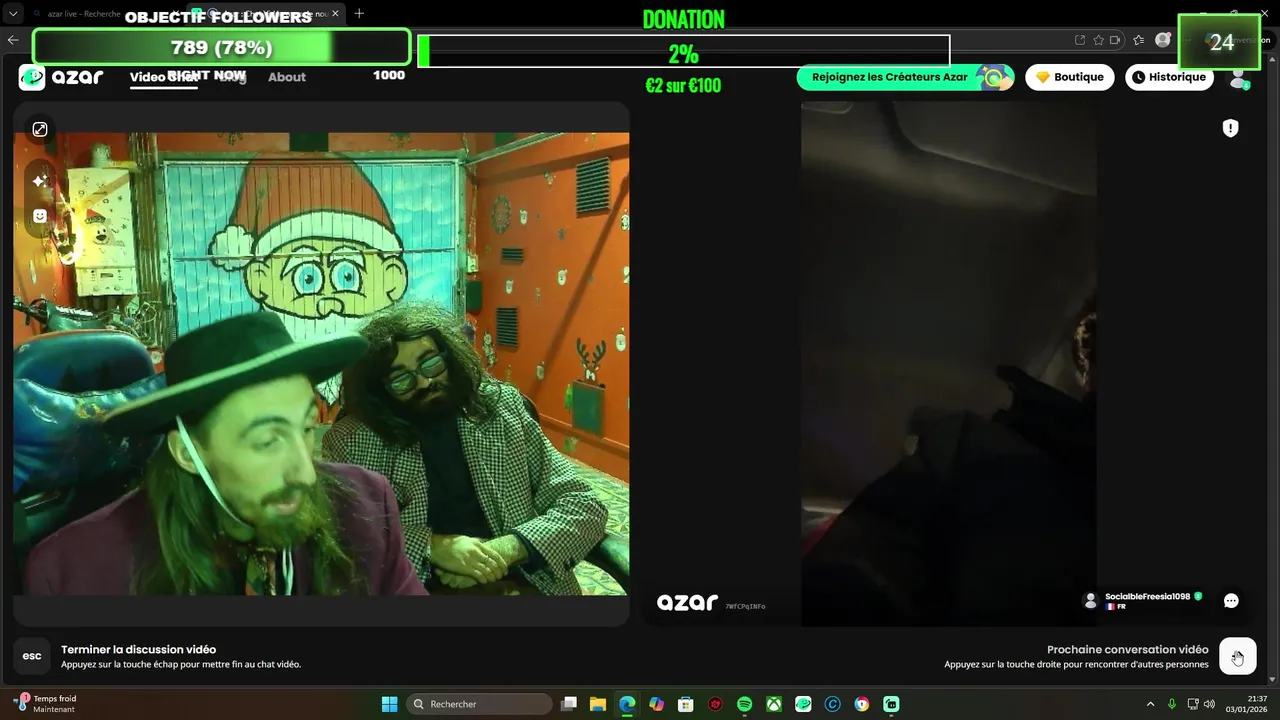The width and height of the screenshot is (1280, 720).
Task: Open Temps froid weather widget
Action: [x=47, y=704]
